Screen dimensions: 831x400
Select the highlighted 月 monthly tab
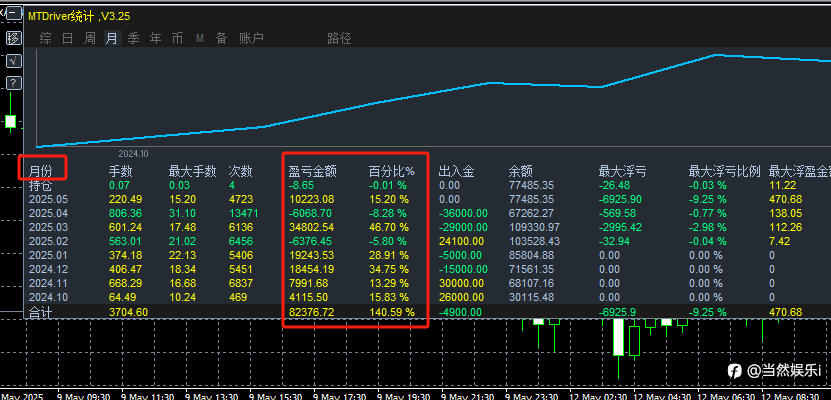tap(111, 39)
